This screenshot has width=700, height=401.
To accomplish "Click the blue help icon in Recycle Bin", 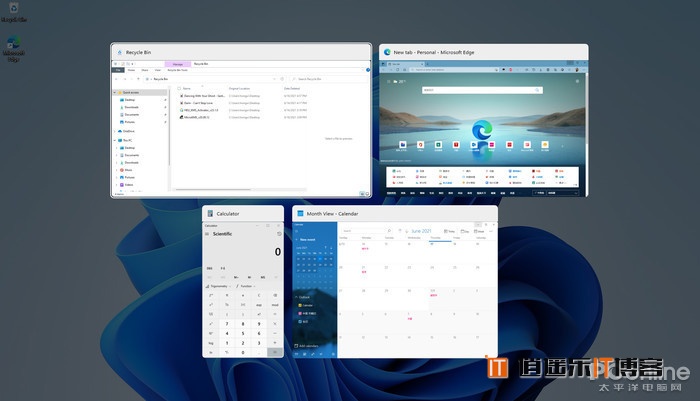I will 368,70.
